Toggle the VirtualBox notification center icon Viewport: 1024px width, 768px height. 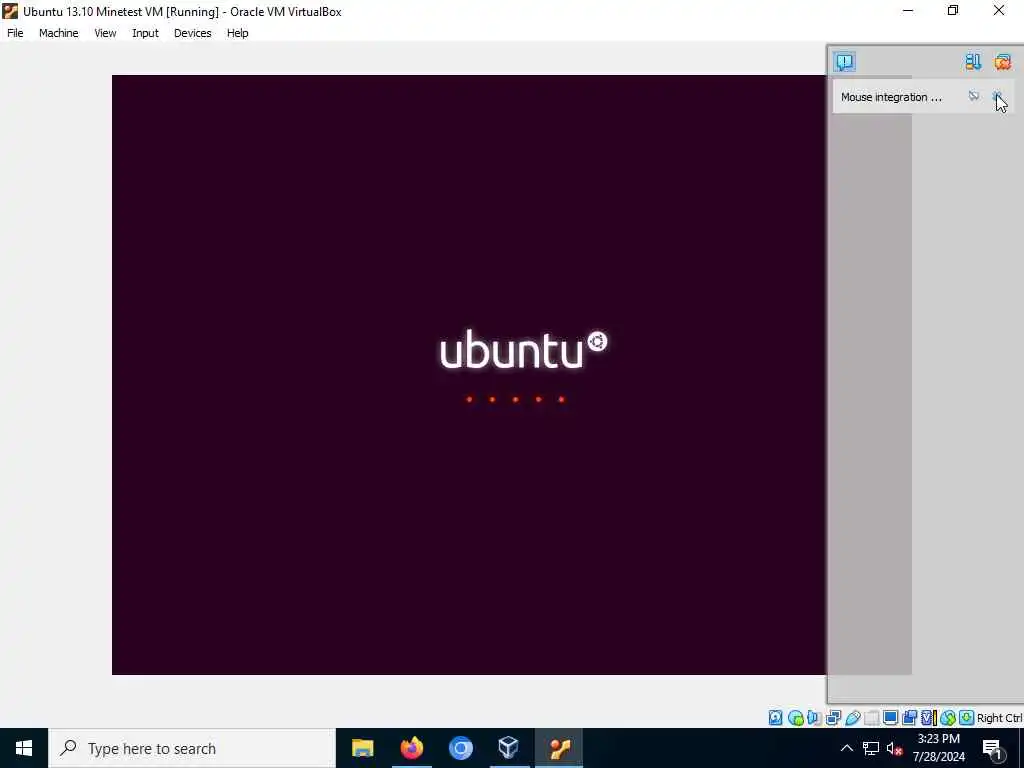tap(844, 62)
